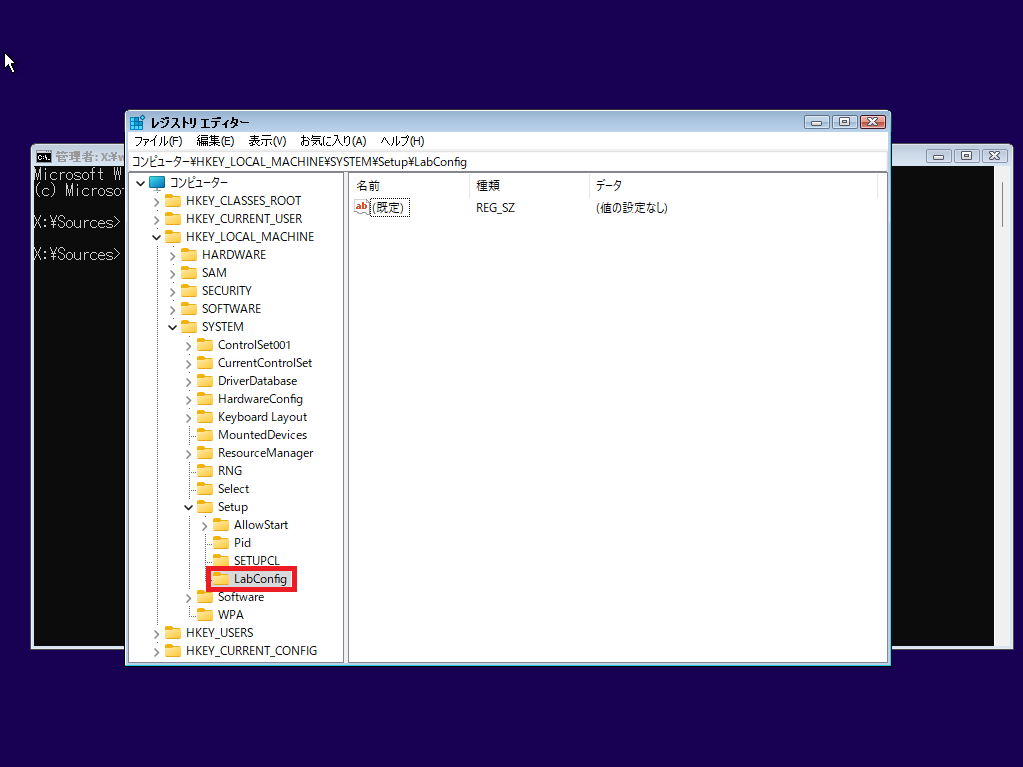Expand the HARDWARE key chevron
The width and height of the screenshot is (1023, 767).
[172, 256]
